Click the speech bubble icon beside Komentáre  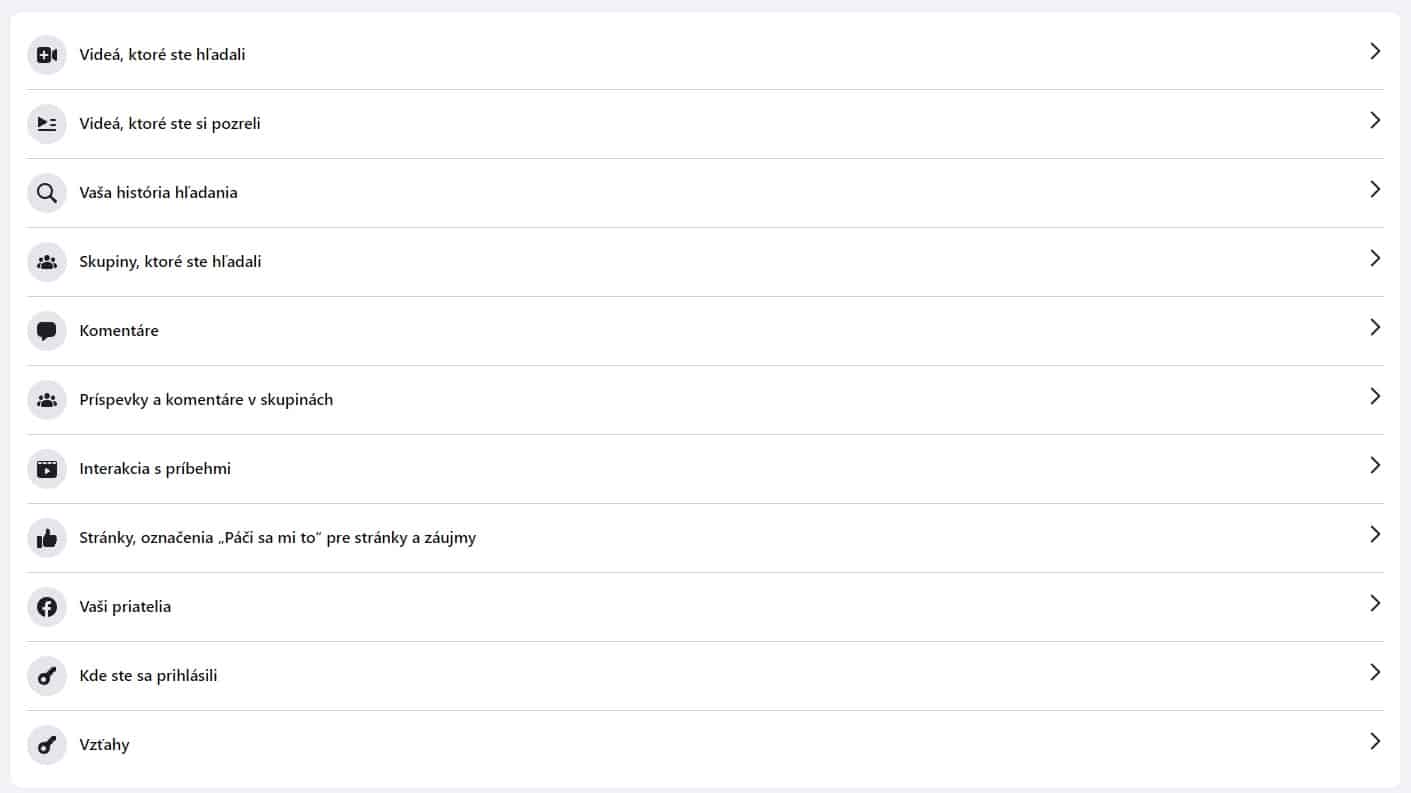click(47, 331)
